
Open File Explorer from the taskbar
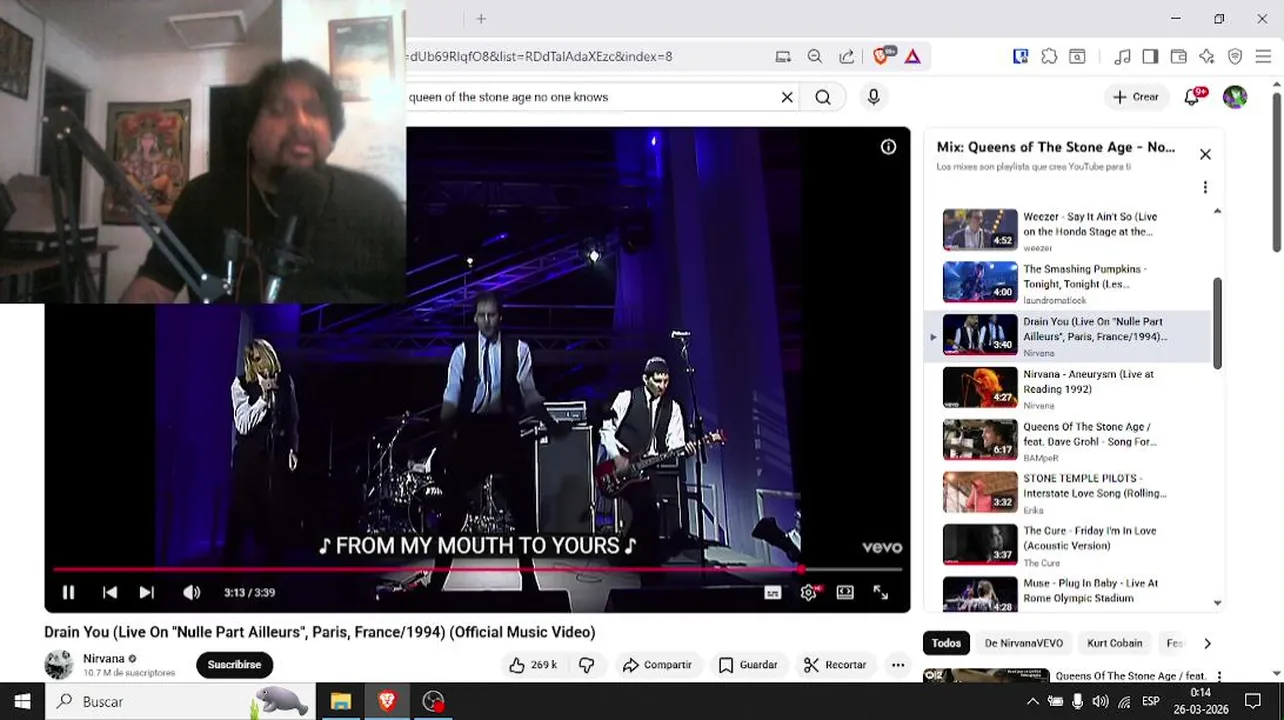click(x=341, y=701)
